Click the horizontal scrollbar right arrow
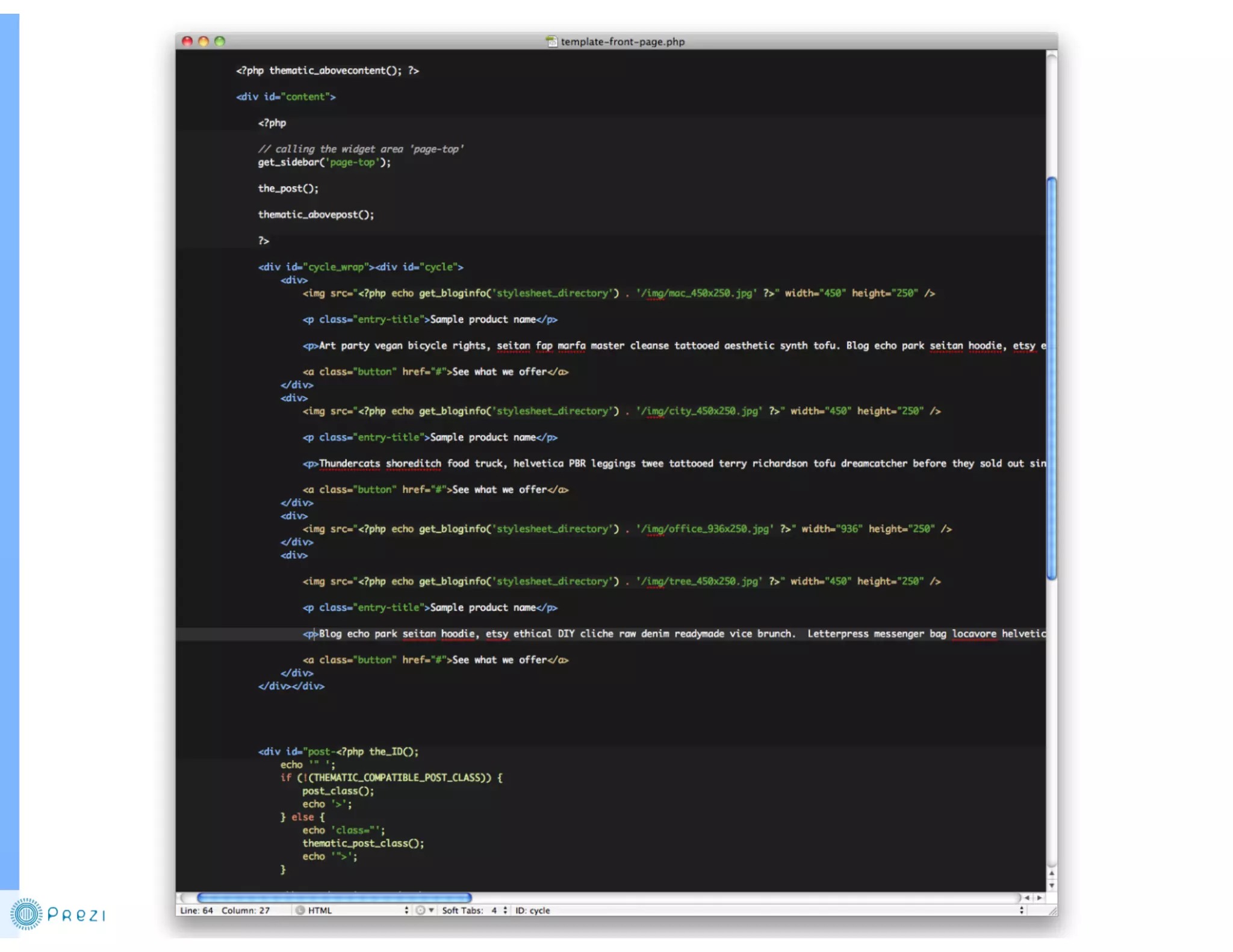Viewport: 1233px width, 952px height. [x=1040, y=898]
